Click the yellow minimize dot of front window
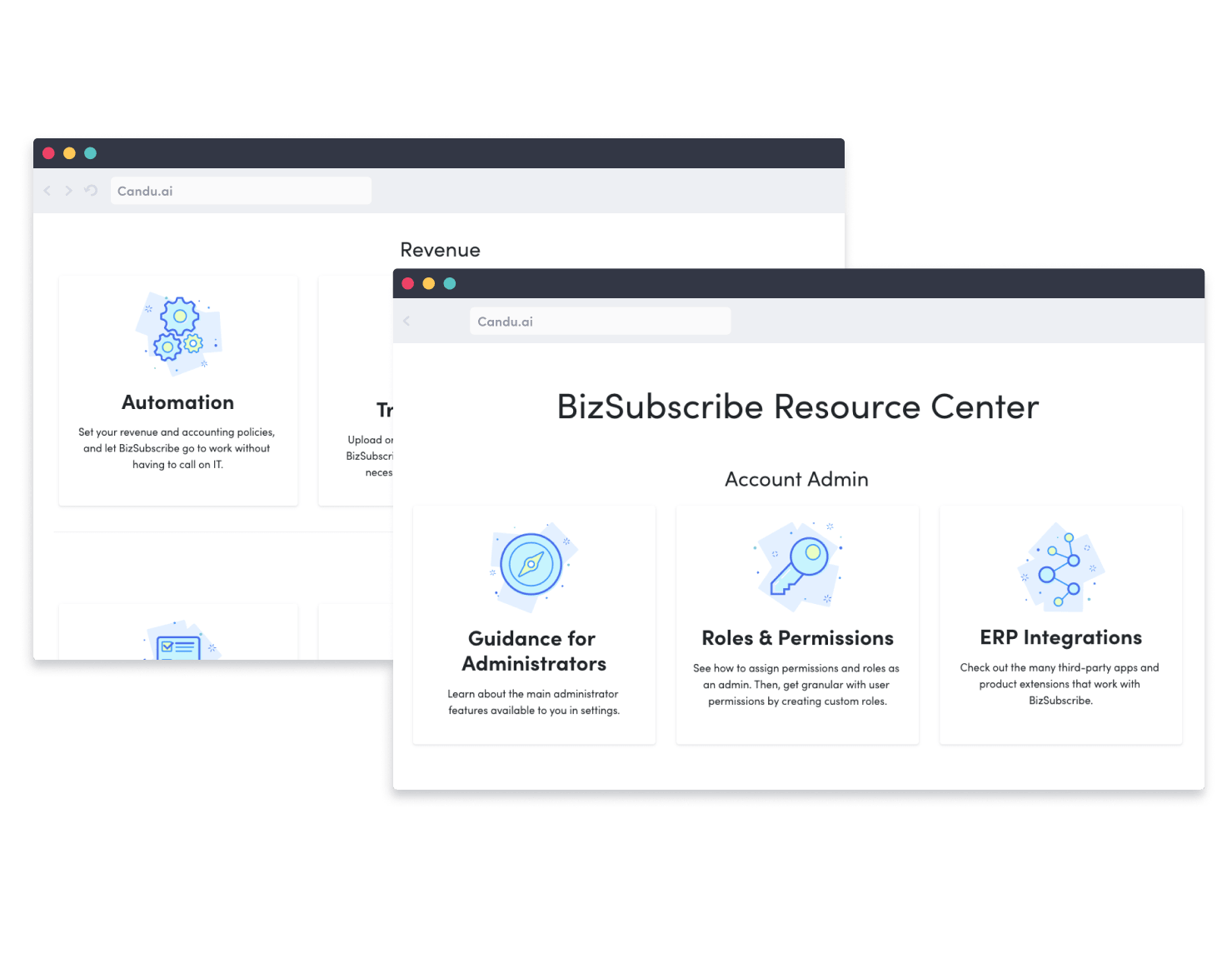 [429, 283]
